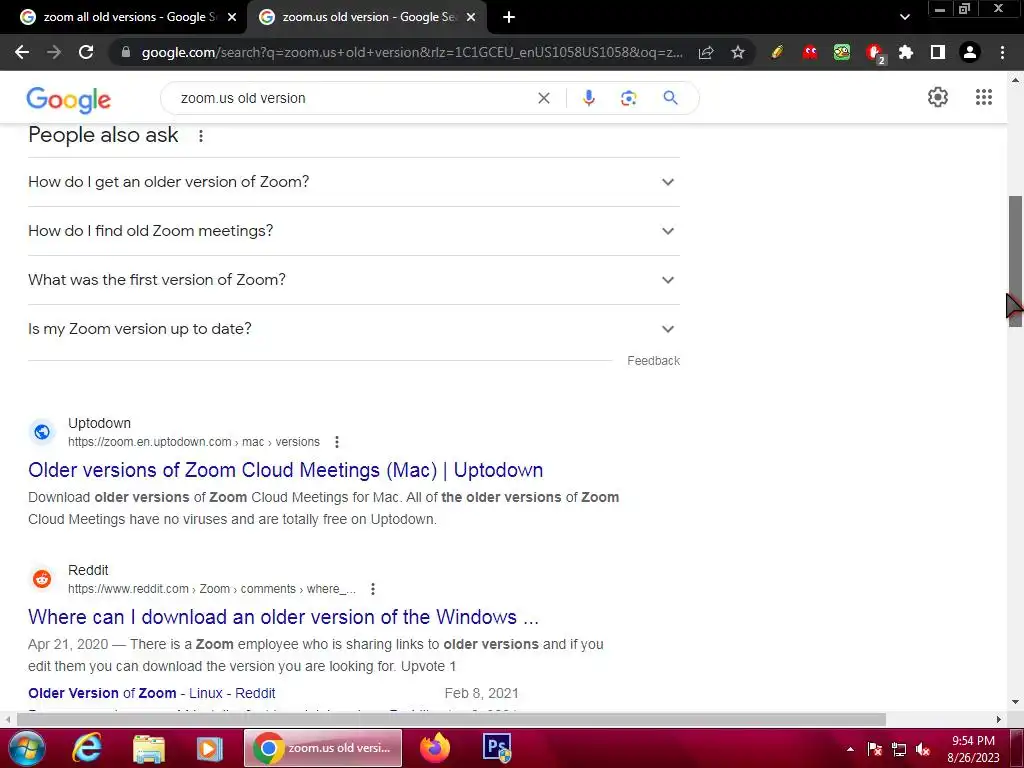Open the Action Center flag tray icon

click(x=874, y=750)
